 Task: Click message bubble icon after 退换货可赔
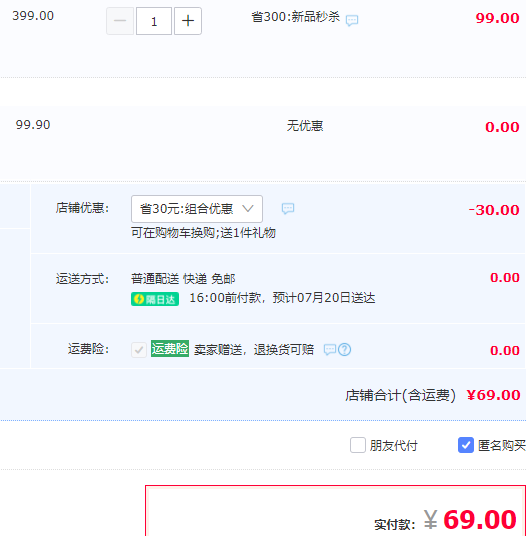[330, 349]
